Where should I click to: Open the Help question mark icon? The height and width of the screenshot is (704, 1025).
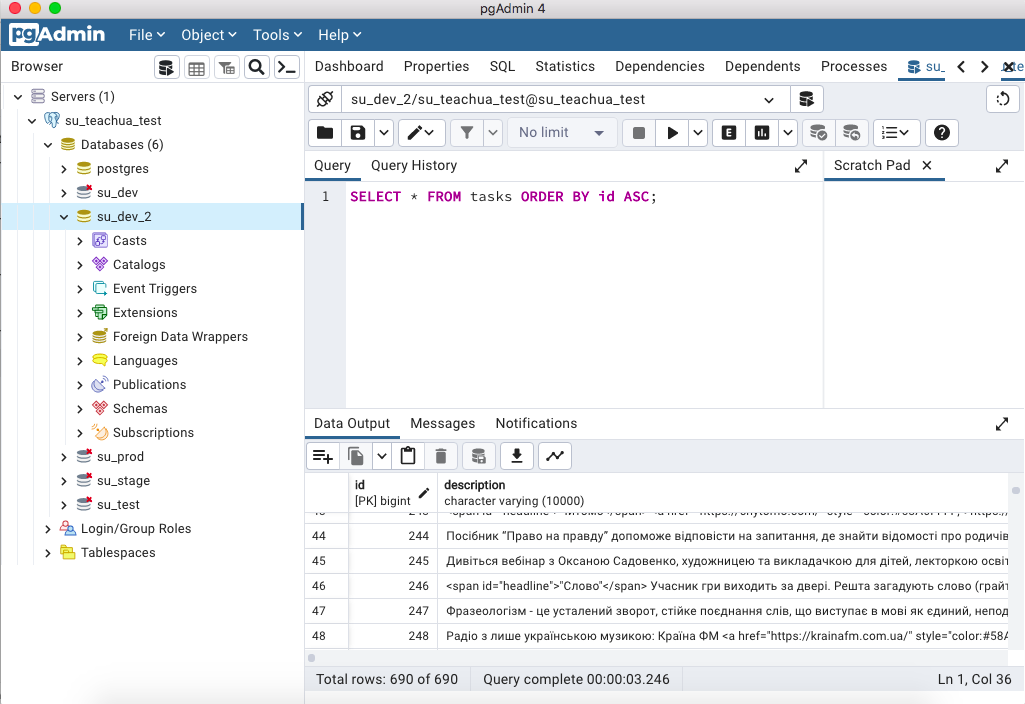[x=941, y=133]
